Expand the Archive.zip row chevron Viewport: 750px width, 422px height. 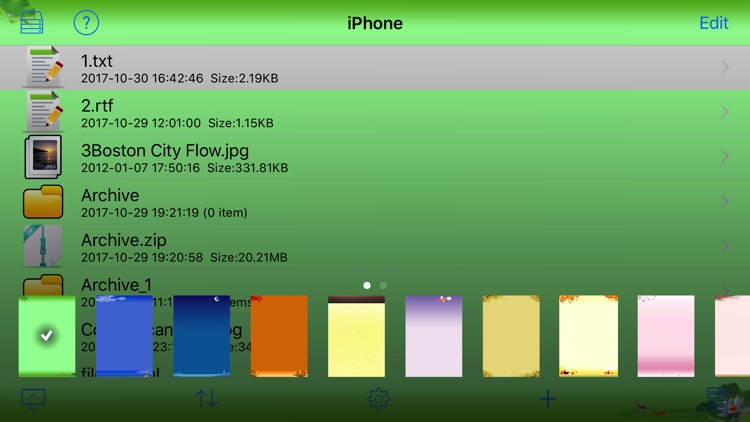coord(725,246)
